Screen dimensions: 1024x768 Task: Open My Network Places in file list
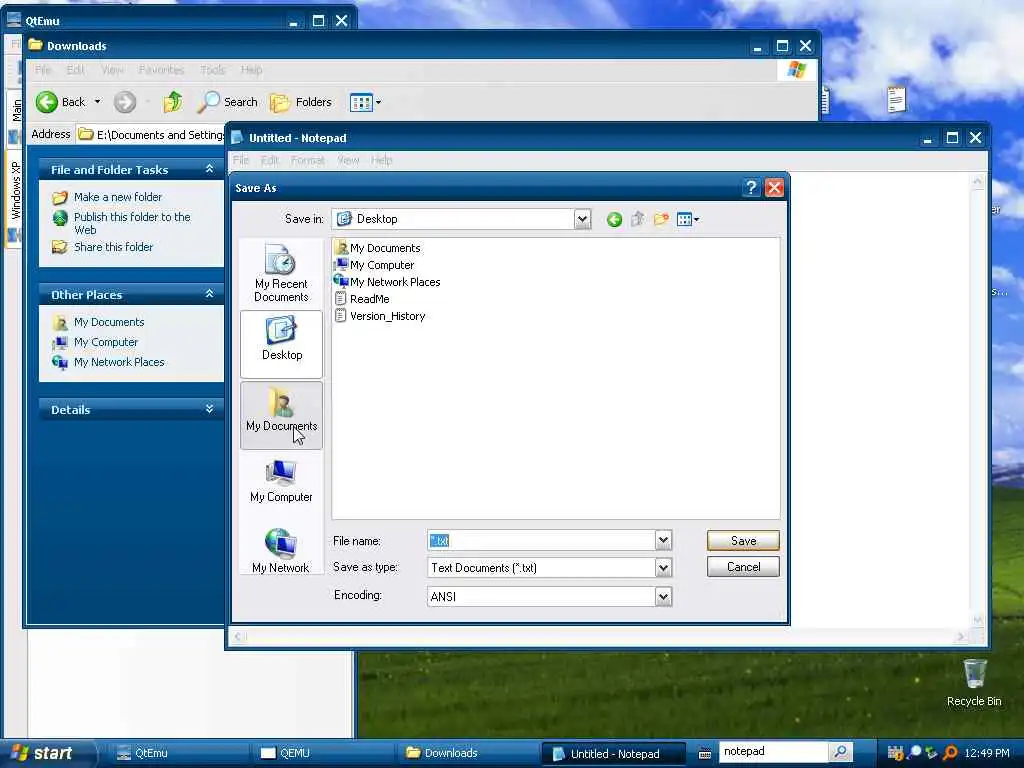click(387, 282)
